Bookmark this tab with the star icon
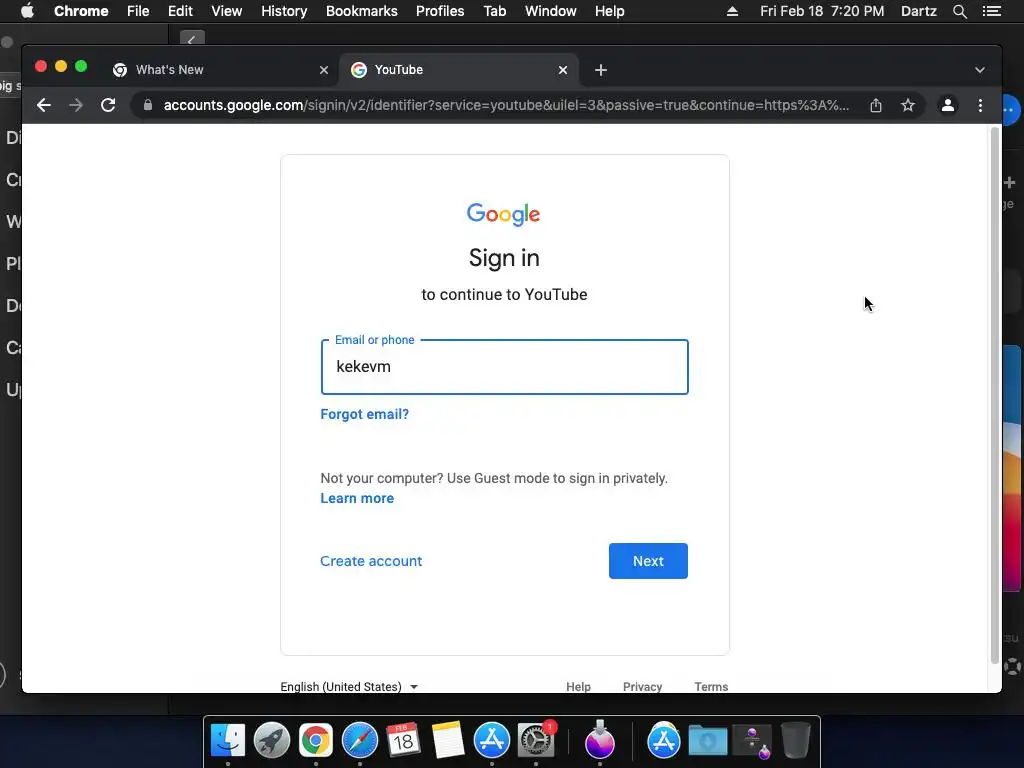 point(908,105)
